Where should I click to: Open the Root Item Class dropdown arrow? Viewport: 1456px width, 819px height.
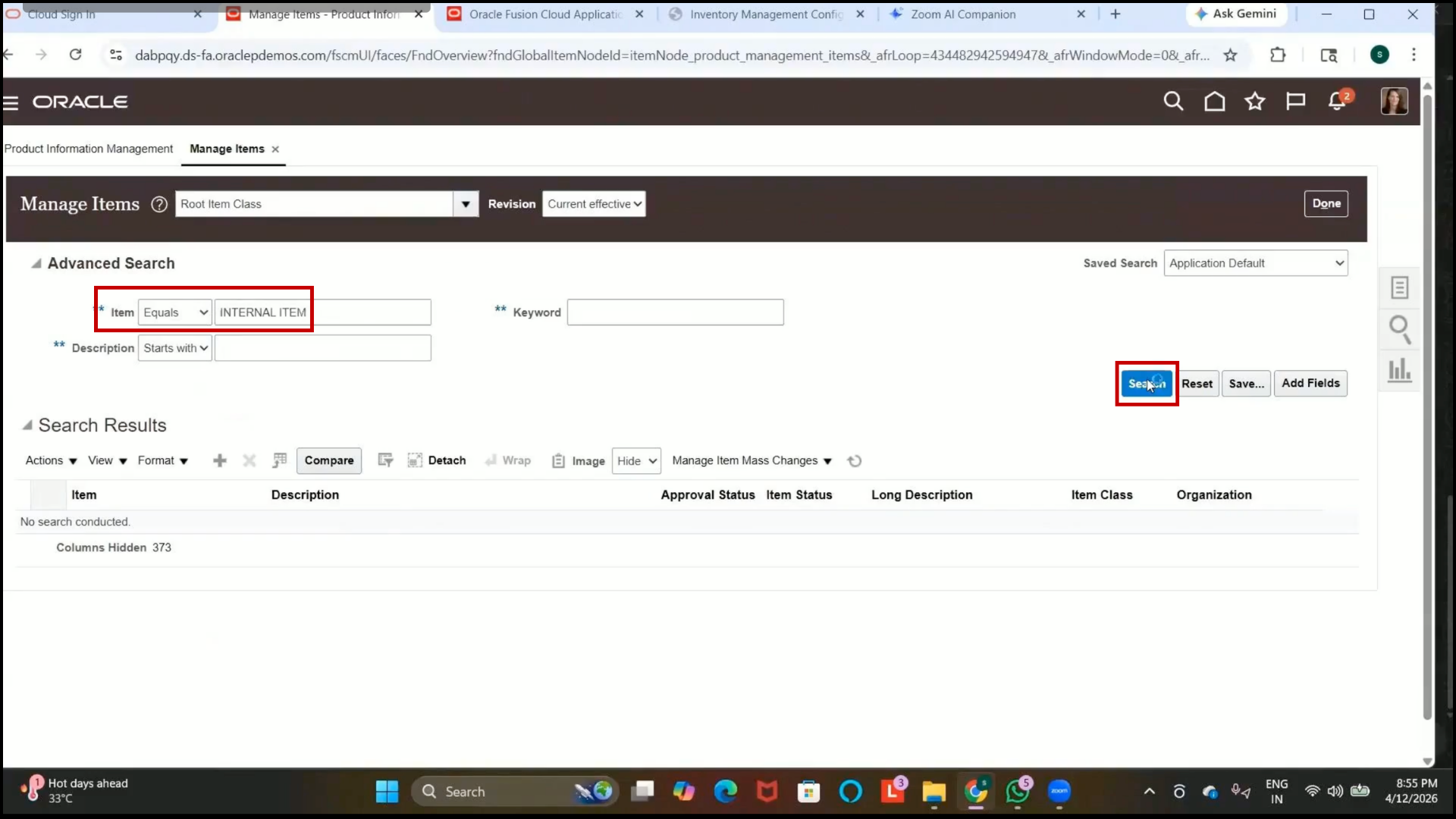(x=466, y=204)
